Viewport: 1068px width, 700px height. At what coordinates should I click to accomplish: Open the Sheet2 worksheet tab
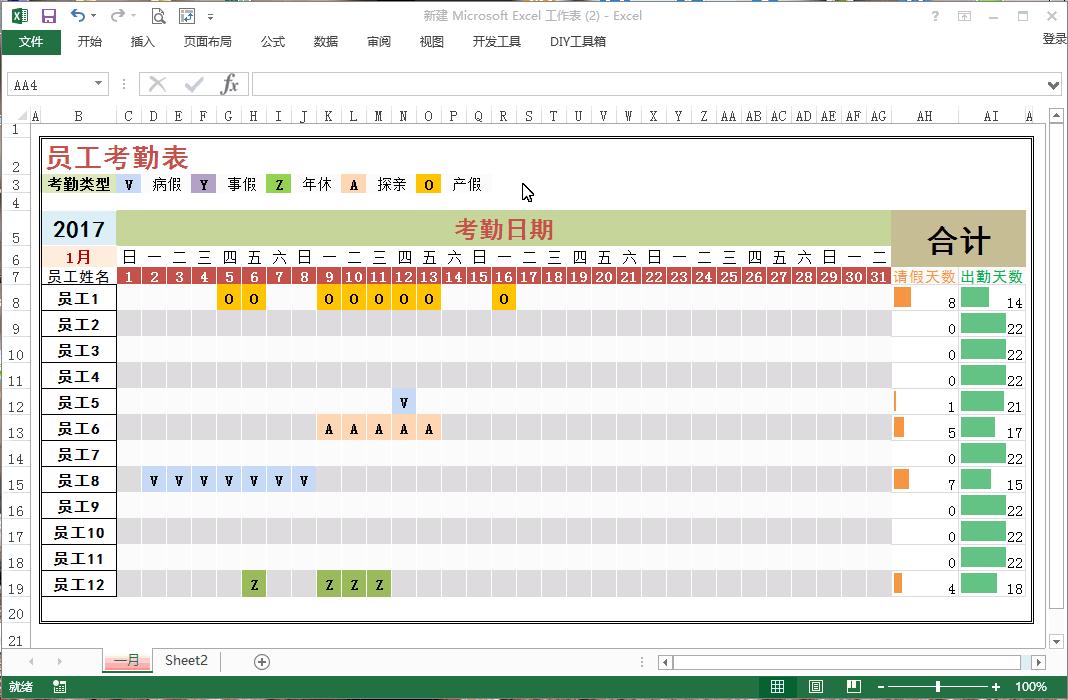(185, 660)
